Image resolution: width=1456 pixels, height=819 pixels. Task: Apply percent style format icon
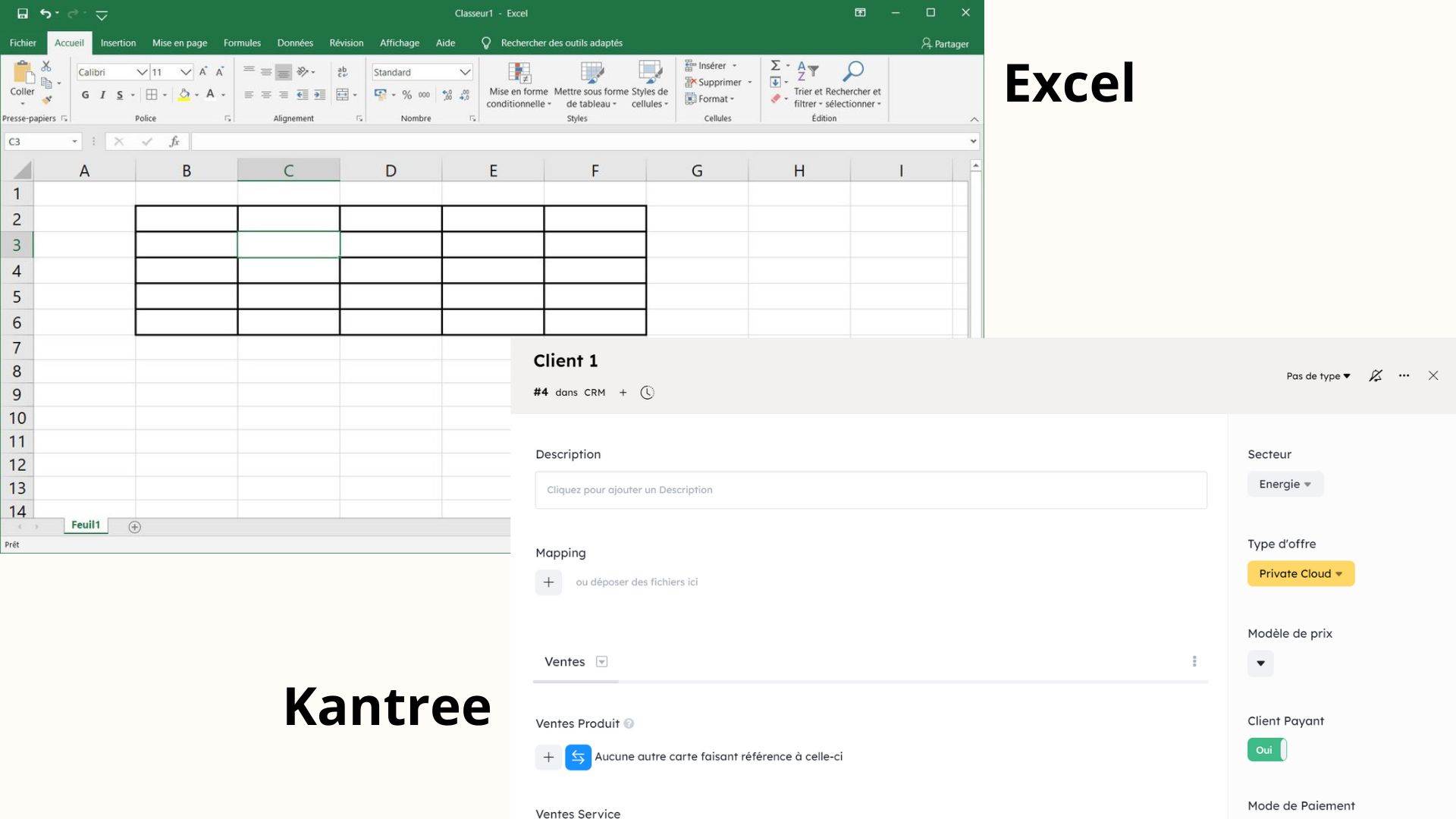click(407, 95)
